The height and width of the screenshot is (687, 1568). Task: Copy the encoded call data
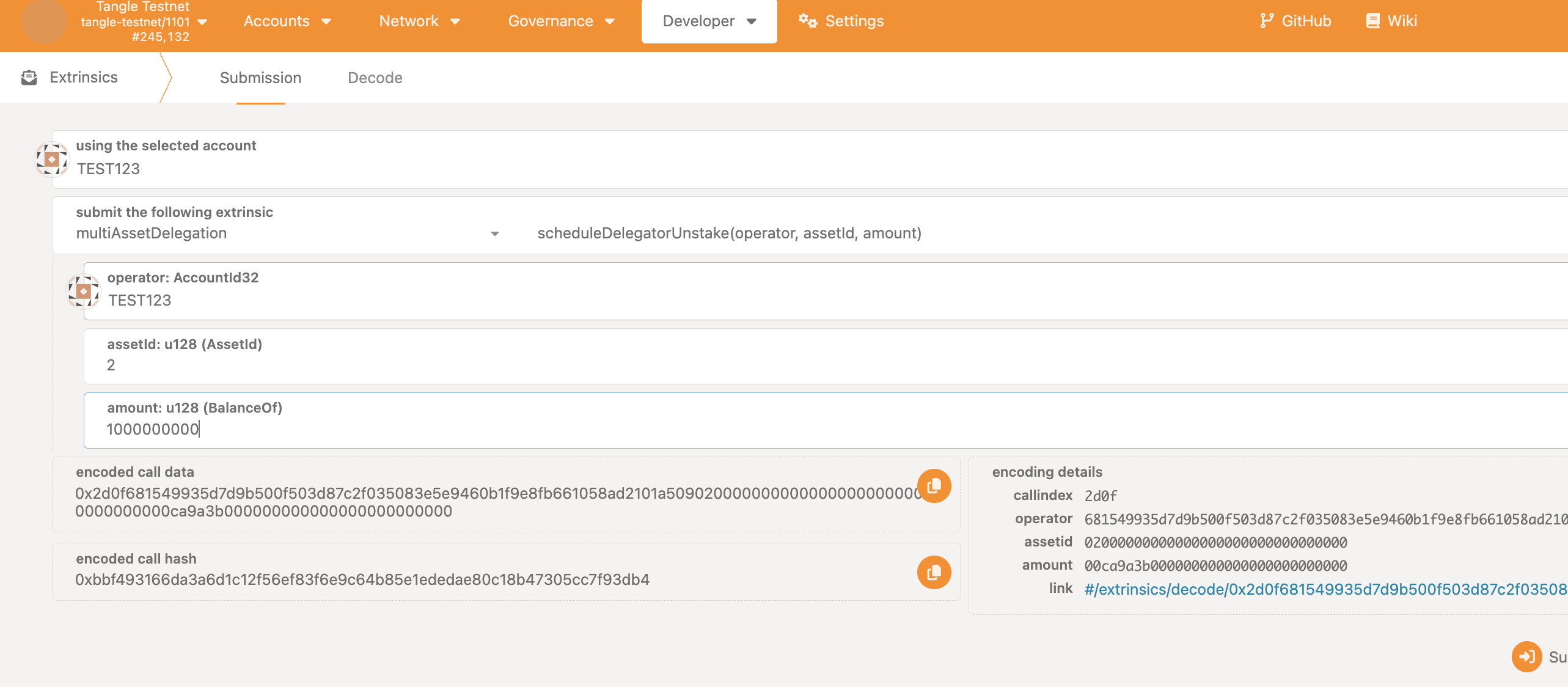click(x=933, y=486)
